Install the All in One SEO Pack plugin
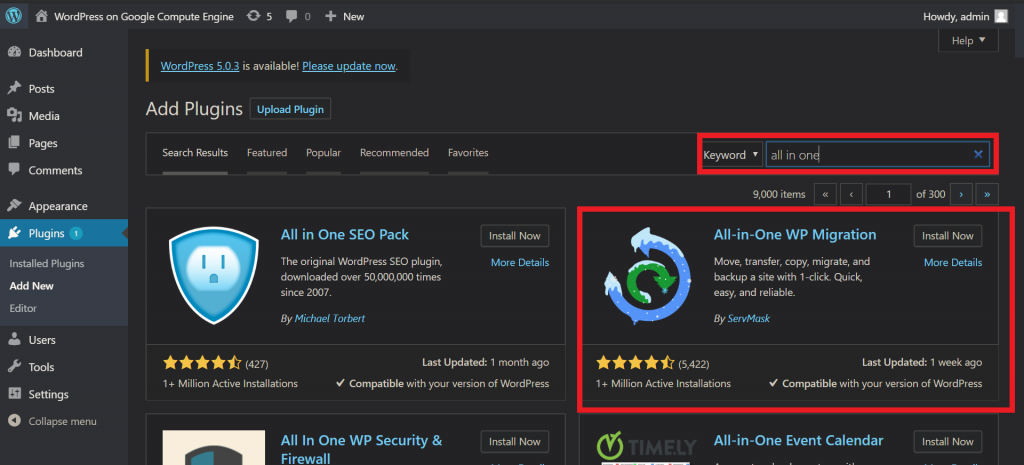 pos(515,236)
